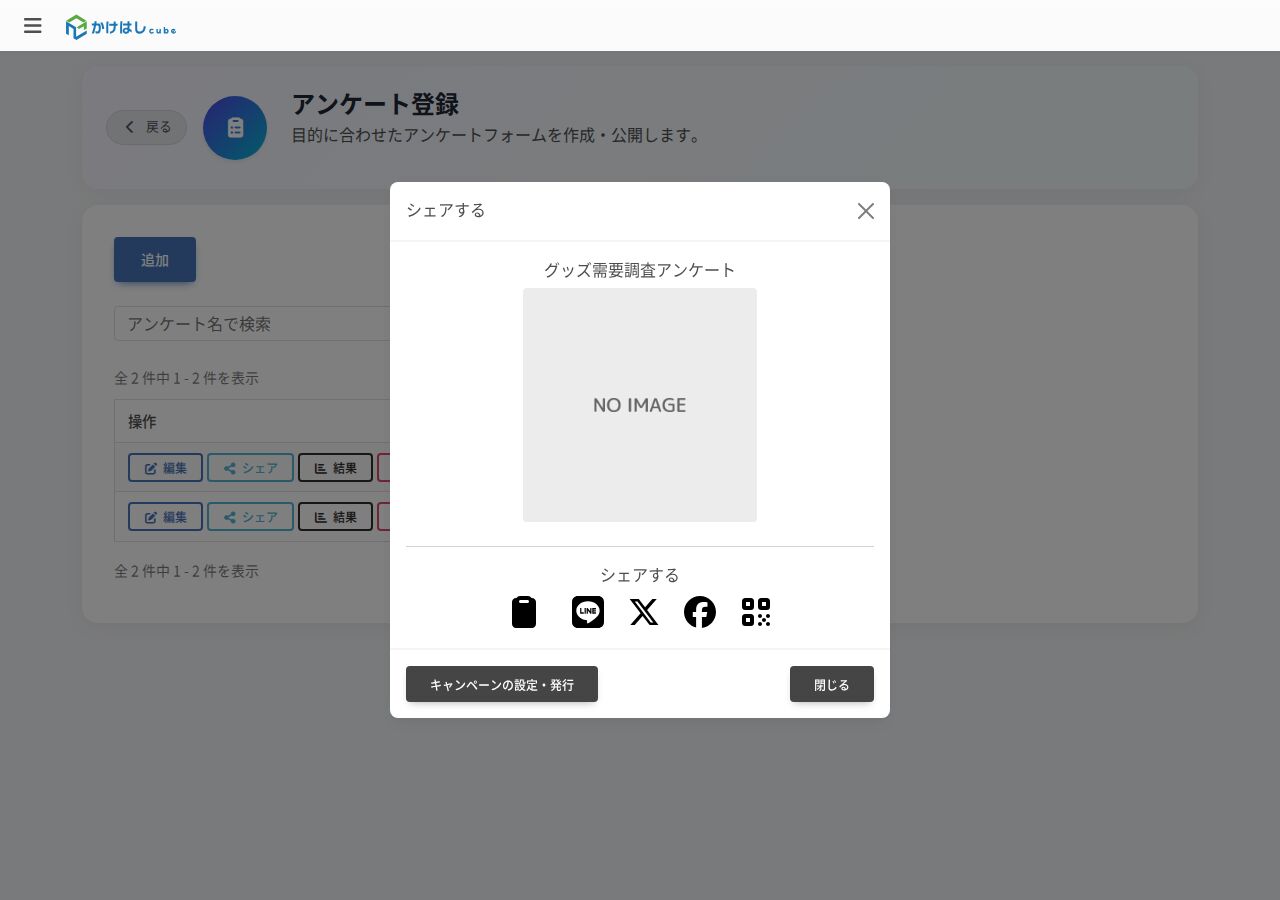Go back with the 戻る button
This screenshot has width=1280, height=900.
(x=147, y=127)
